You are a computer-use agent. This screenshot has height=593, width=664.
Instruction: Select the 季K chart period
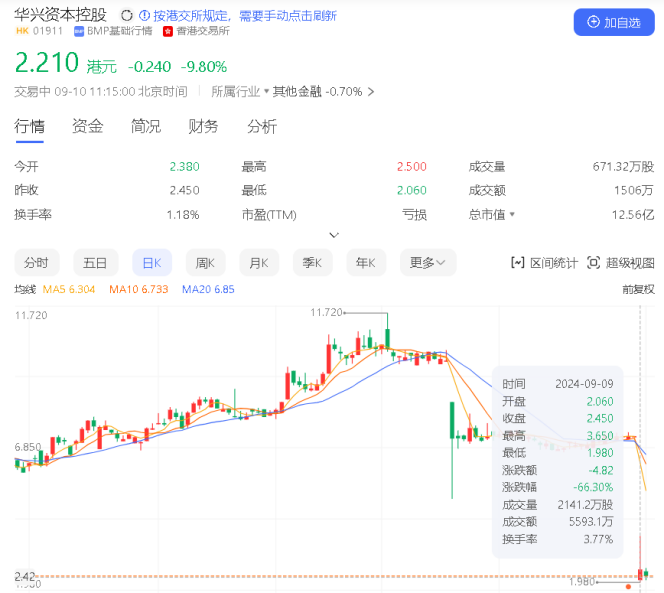tap(312, 263)
